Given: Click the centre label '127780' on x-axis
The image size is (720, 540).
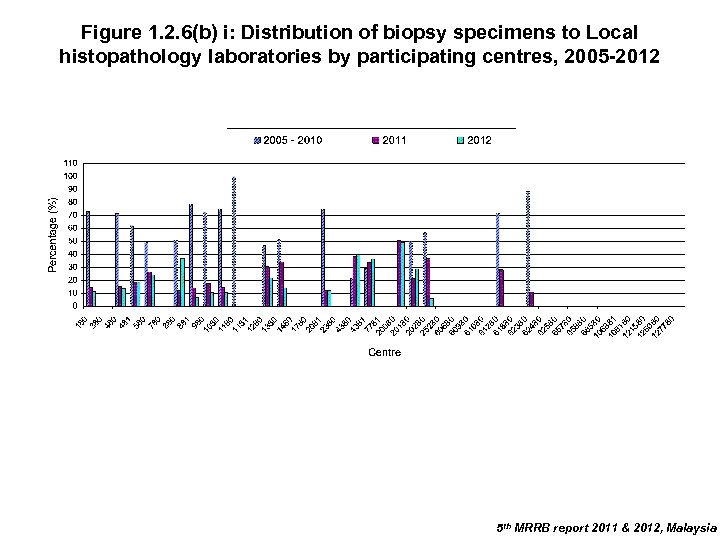Looking at the screenshot, I should 664,325.
